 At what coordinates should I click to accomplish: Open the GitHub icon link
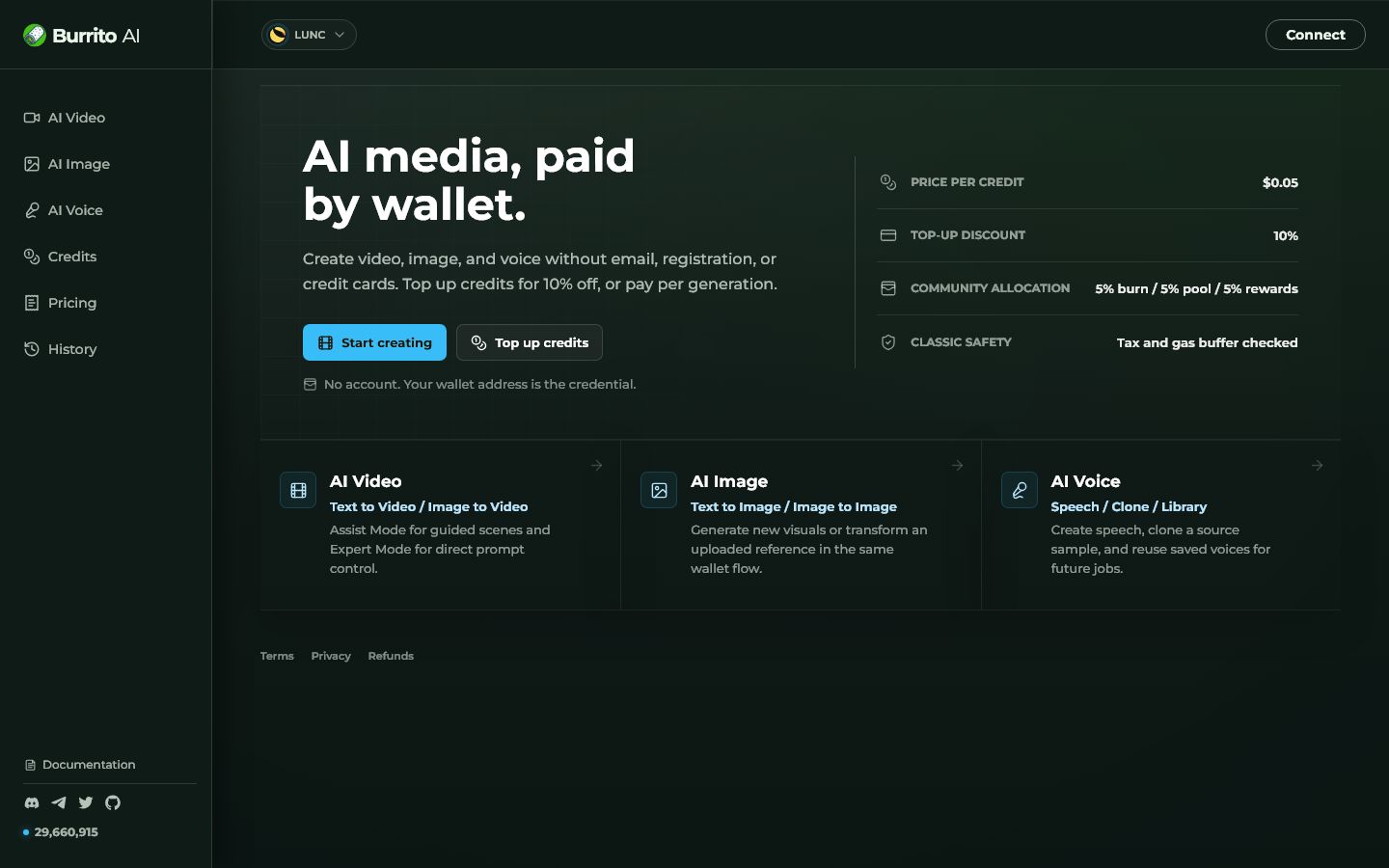(113, 802)
